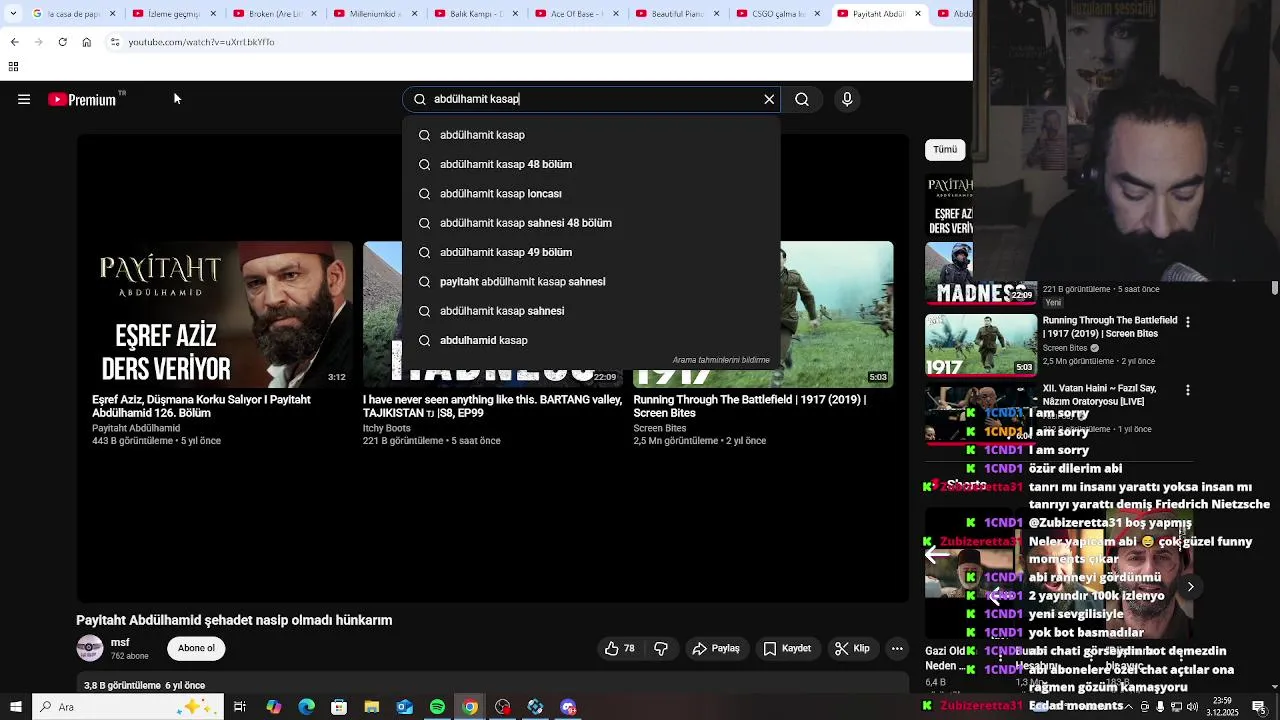
Task: Open sidebar 1917 video thumbnail
Action: click(981, 345)
